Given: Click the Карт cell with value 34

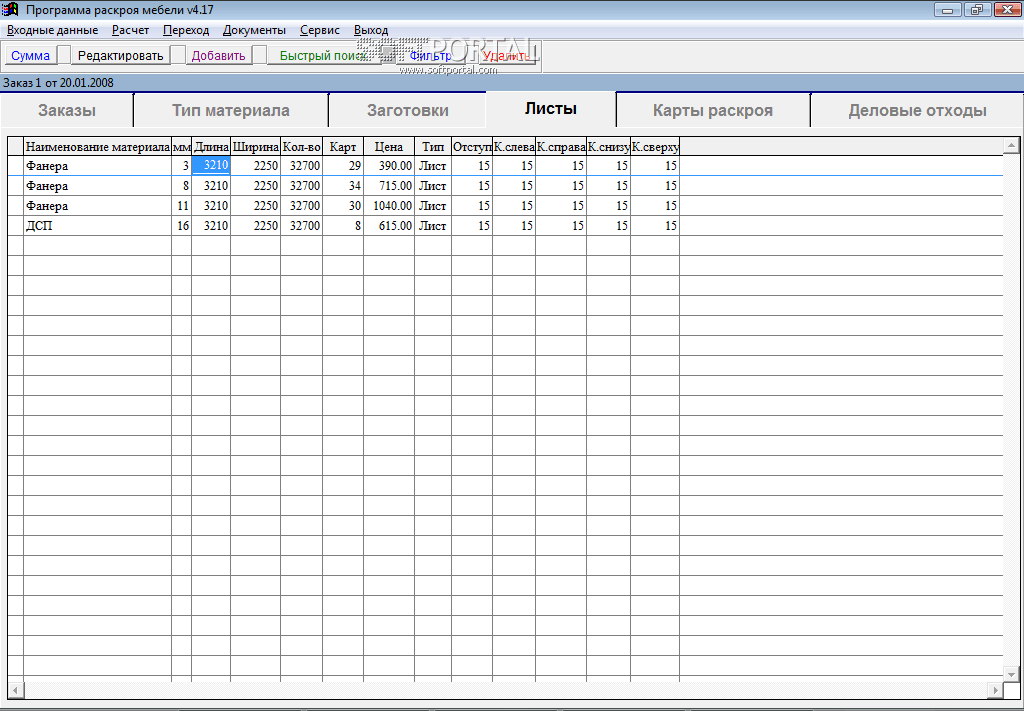Looking at the screenshot, I should pos(343,186).
